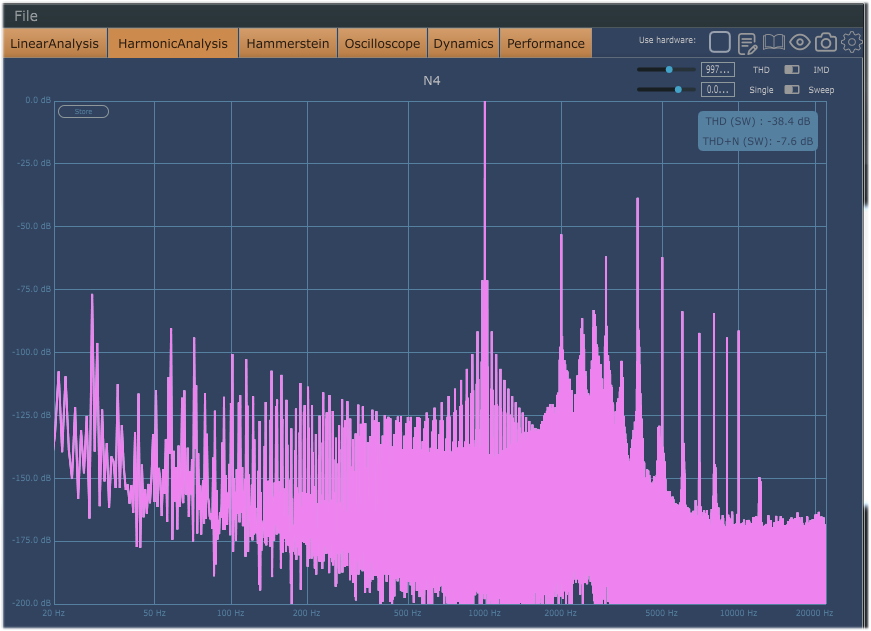Click the 1000 Hz axis label
871x631 pixels.
[x=484, y=613]
